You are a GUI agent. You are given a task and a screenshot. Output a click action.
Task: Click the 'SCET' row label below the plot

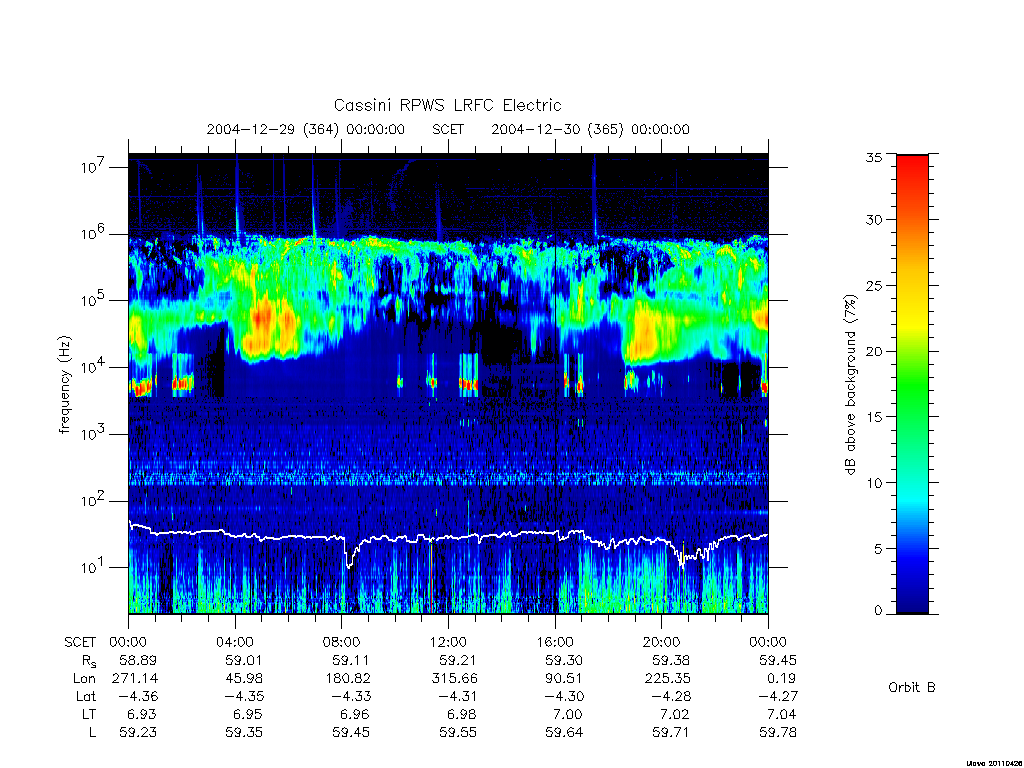[80, 642]
